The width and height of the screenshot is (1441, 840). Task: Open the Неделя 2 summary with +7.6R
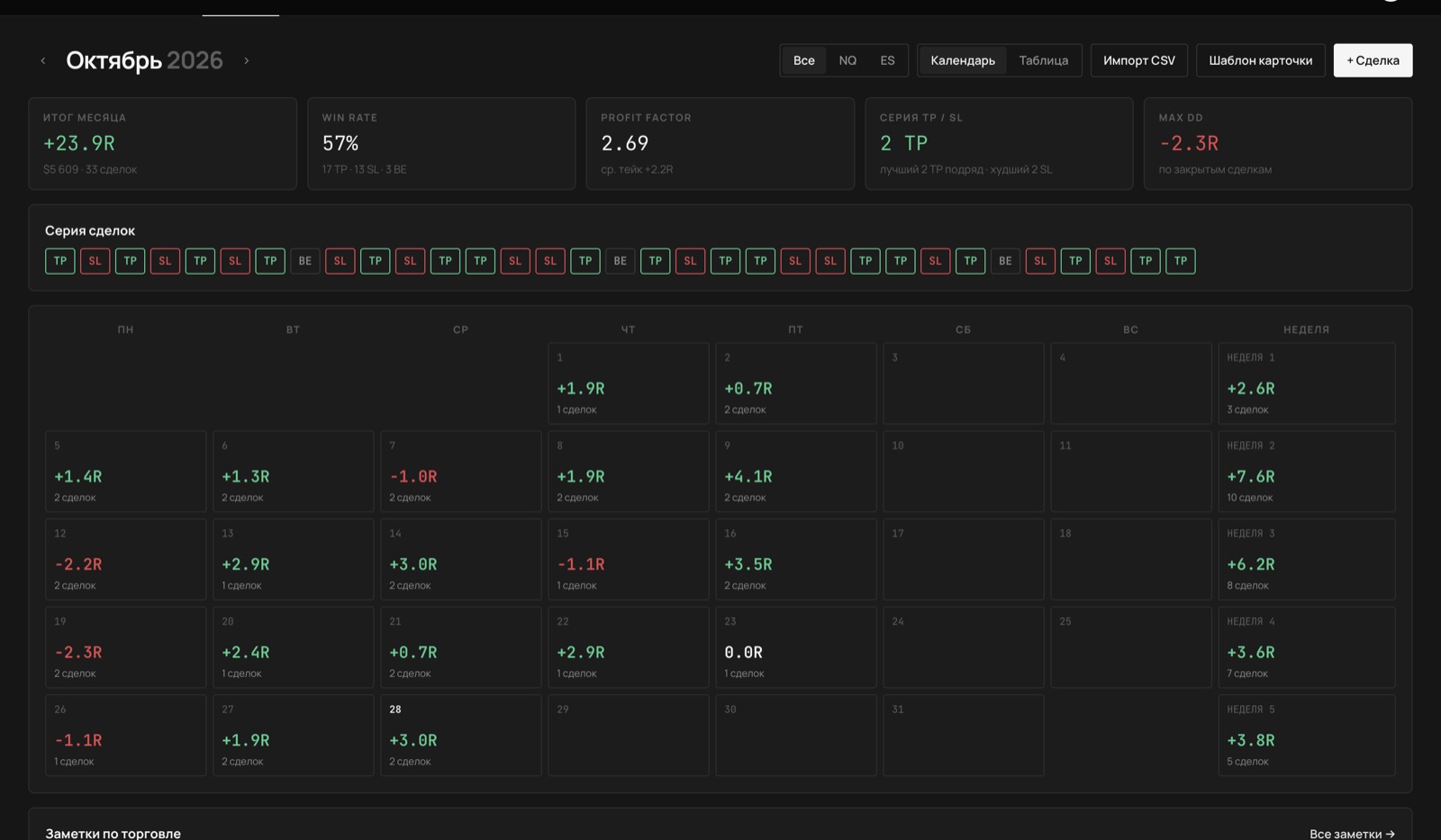click(x=1307, y=472)
